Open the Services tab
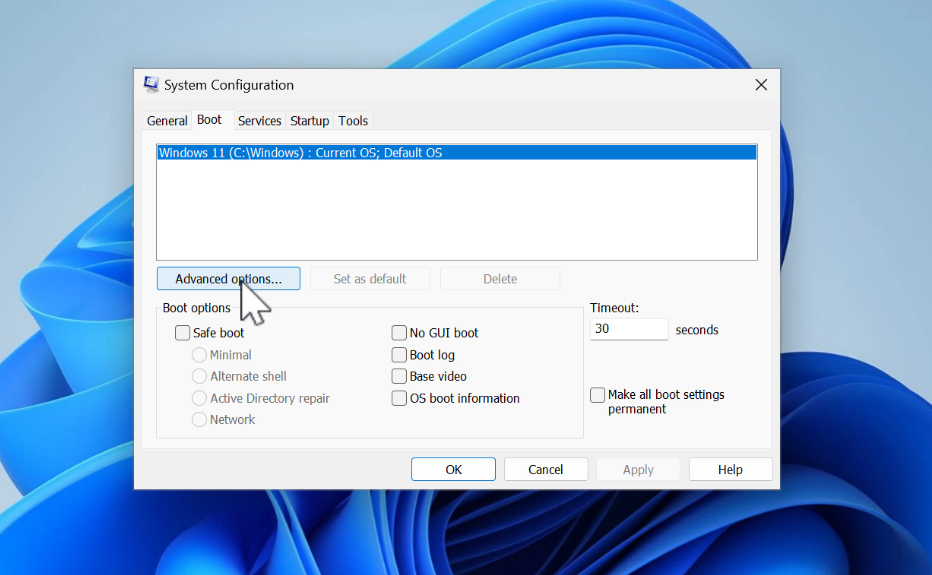The height and width of the screenshot is (575, 932). click(259, 121)
